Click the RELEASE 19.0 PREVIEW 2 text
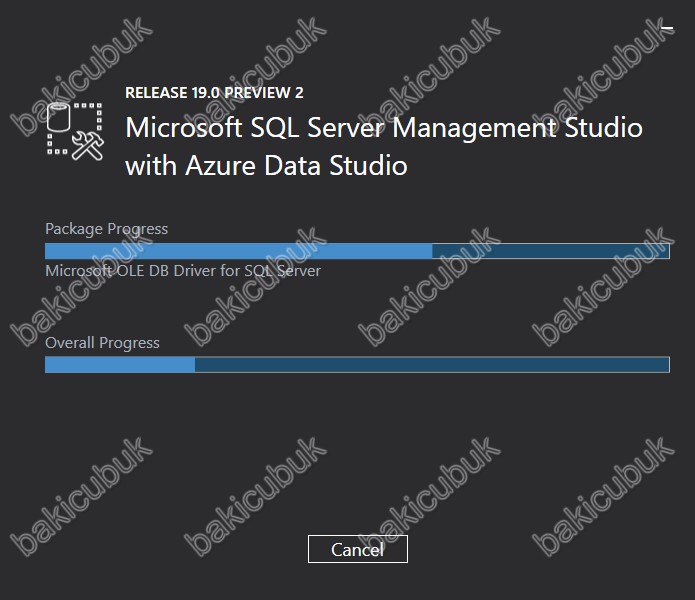The width and height of the screenshot is (695, 600). pos(214,93)
